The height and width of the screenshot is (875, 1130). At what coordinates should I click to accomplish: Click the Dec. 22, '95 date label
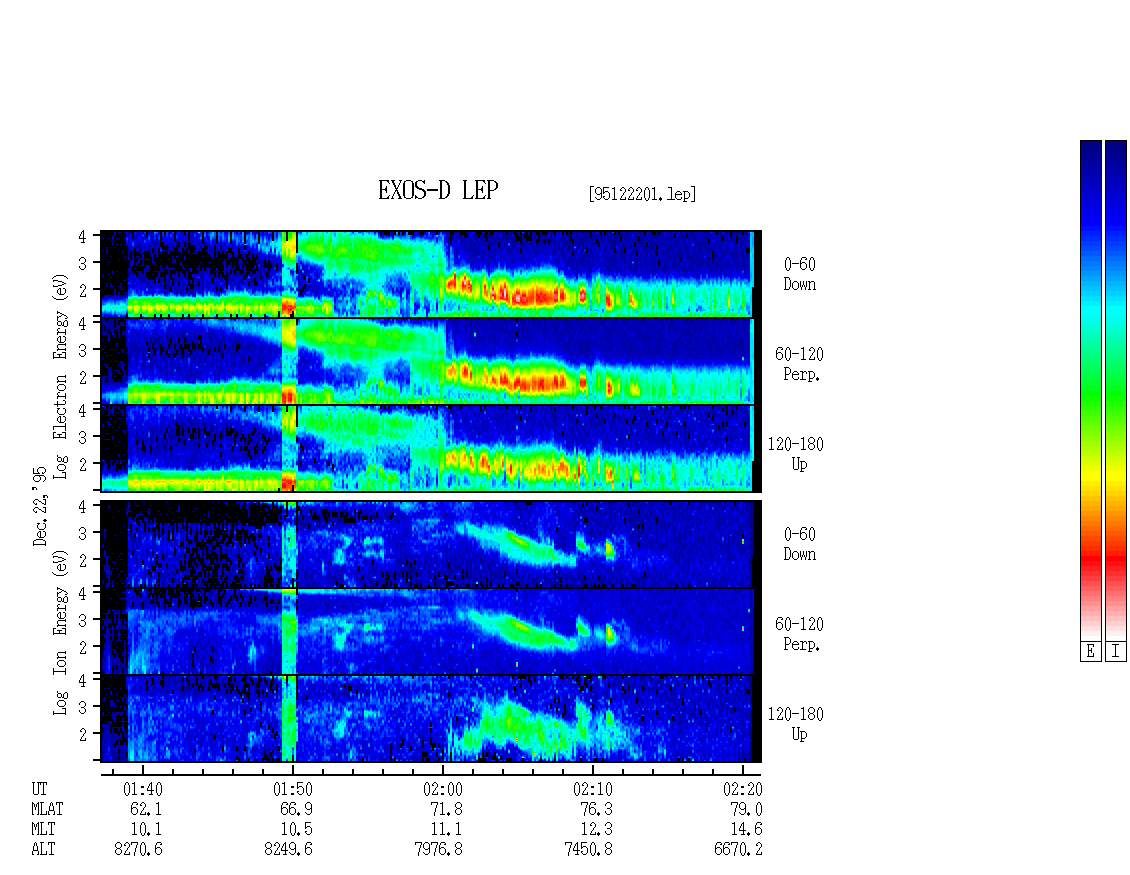(40, 506)
